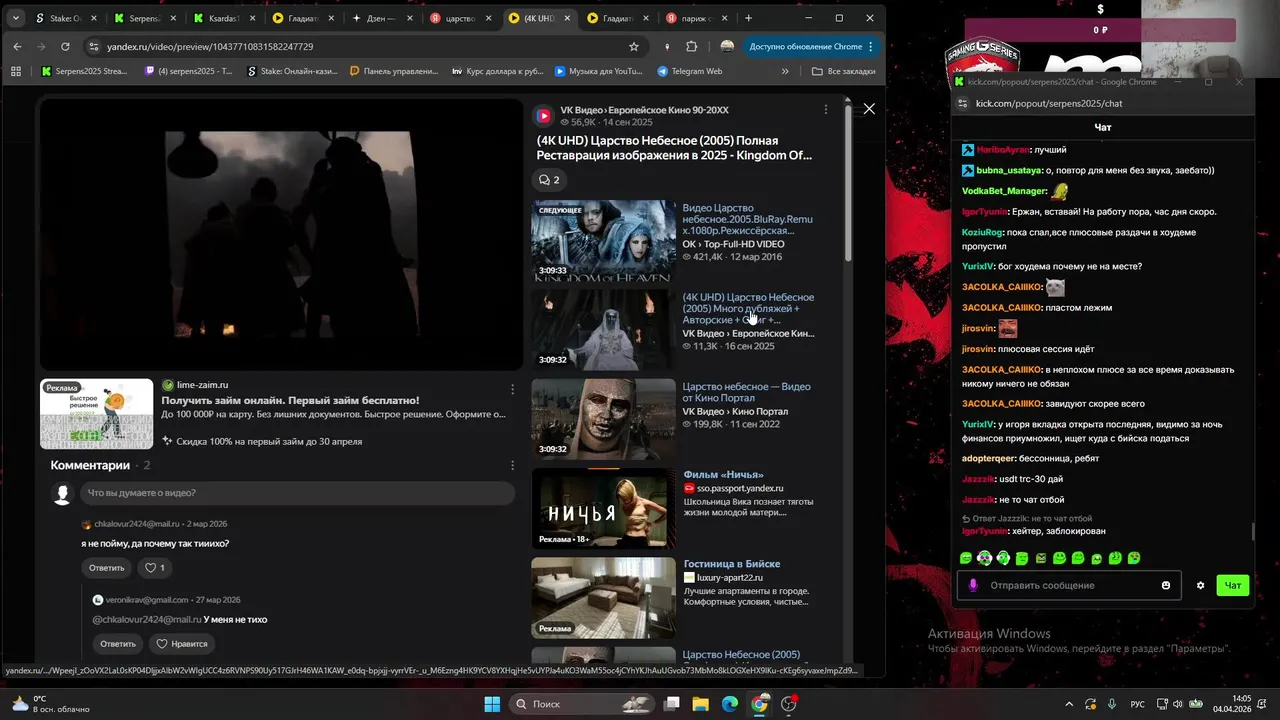Screen dimensions: 1280x720
Task: Bookmark this page with the star icon
Action: coord(634,46)
